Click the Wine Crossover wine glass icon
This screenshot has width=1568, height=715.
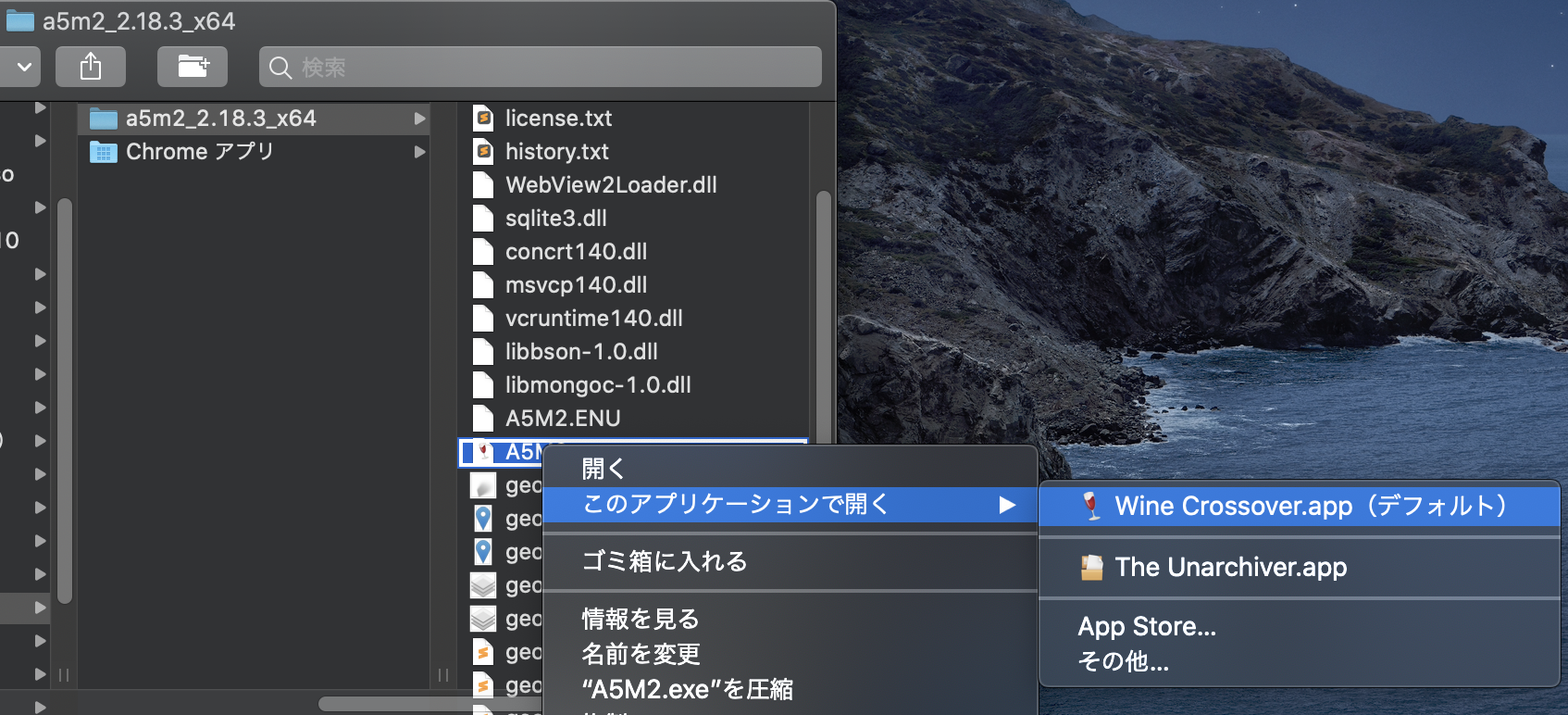(x=1092, y=506)
